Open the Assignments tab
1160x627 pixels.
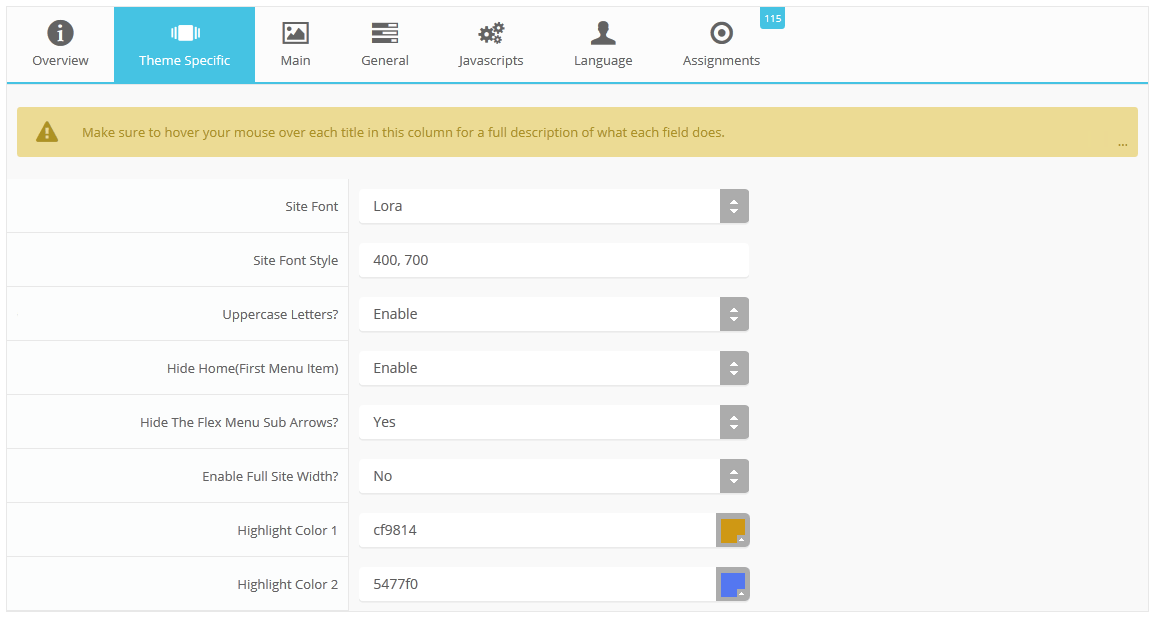(721, 45)
